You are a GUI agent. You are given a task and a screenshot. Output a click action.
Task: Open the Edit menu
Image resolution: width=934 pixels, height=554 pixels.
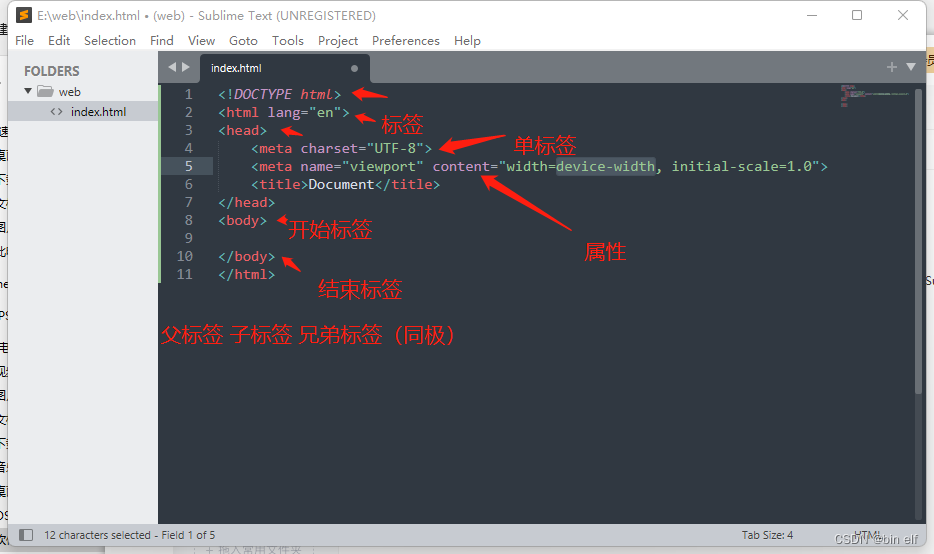coord(59,41)
